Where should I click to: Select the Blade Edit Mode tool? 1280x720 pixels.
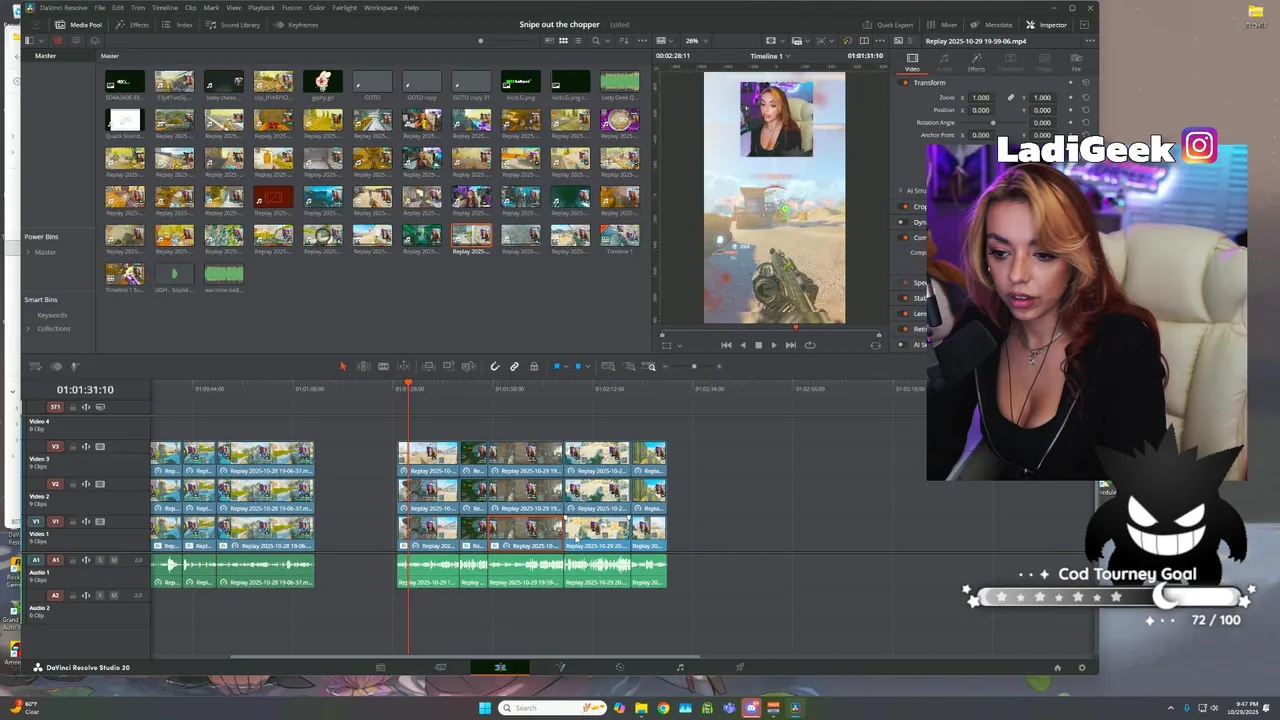(x=404, y=367)
